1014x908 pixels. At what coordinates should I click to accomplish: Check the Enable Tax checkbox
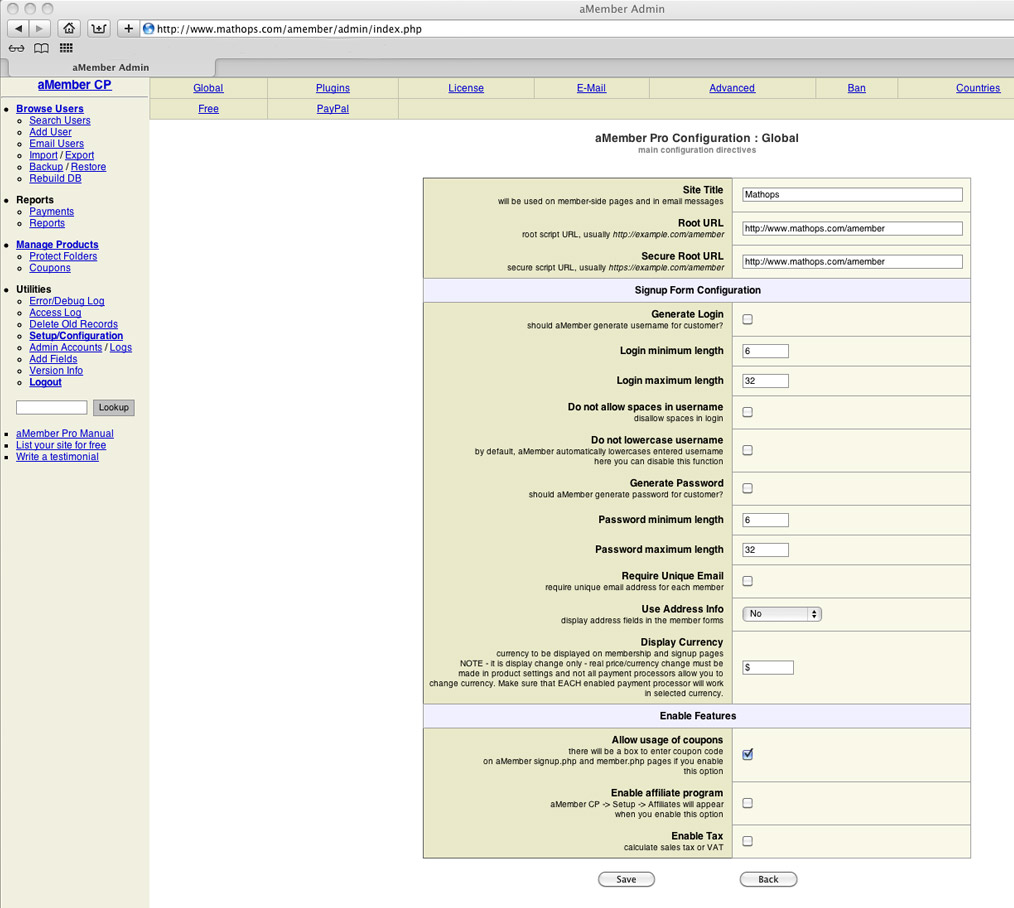(747, 841)
